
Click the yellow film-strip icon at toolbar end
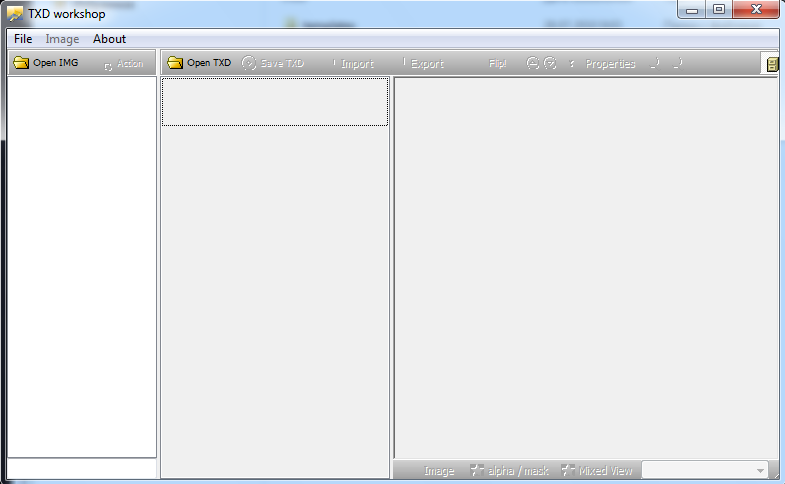(772, 64)
